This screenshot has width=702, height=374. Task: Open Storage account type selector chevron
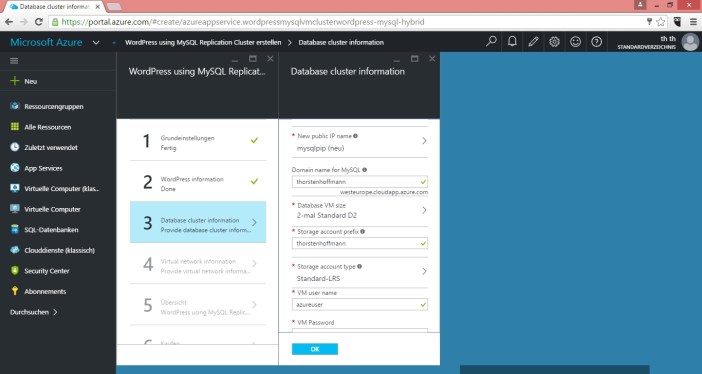pyautogui.click(x=424, y=271)
